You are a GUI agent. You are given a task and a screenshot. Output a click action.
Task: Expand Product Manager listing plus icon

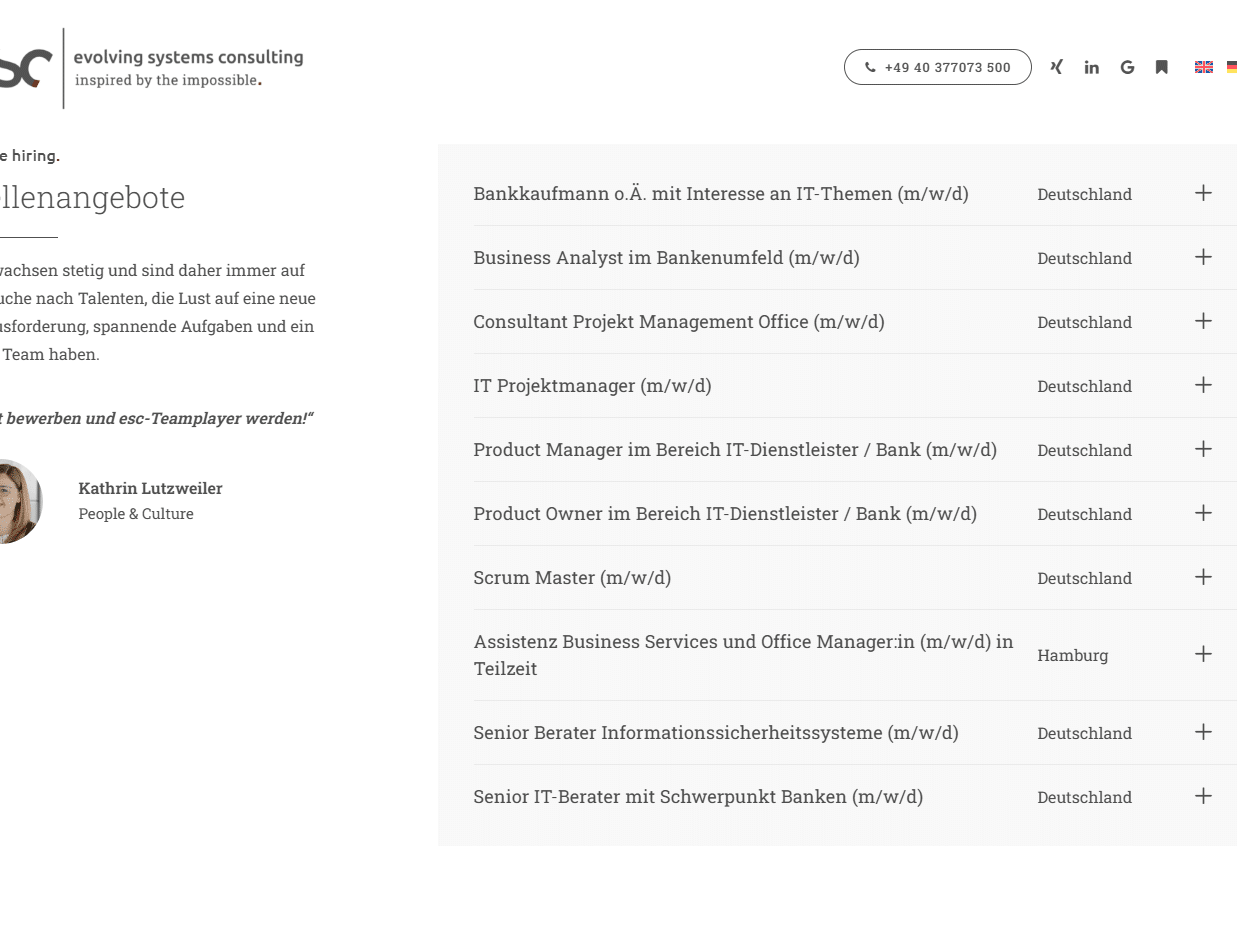click(1203, 449)
